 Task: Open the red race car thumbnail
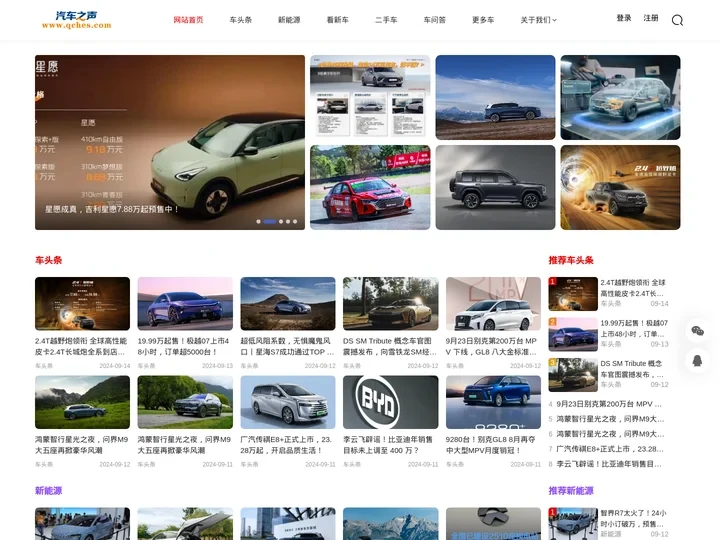370,187
